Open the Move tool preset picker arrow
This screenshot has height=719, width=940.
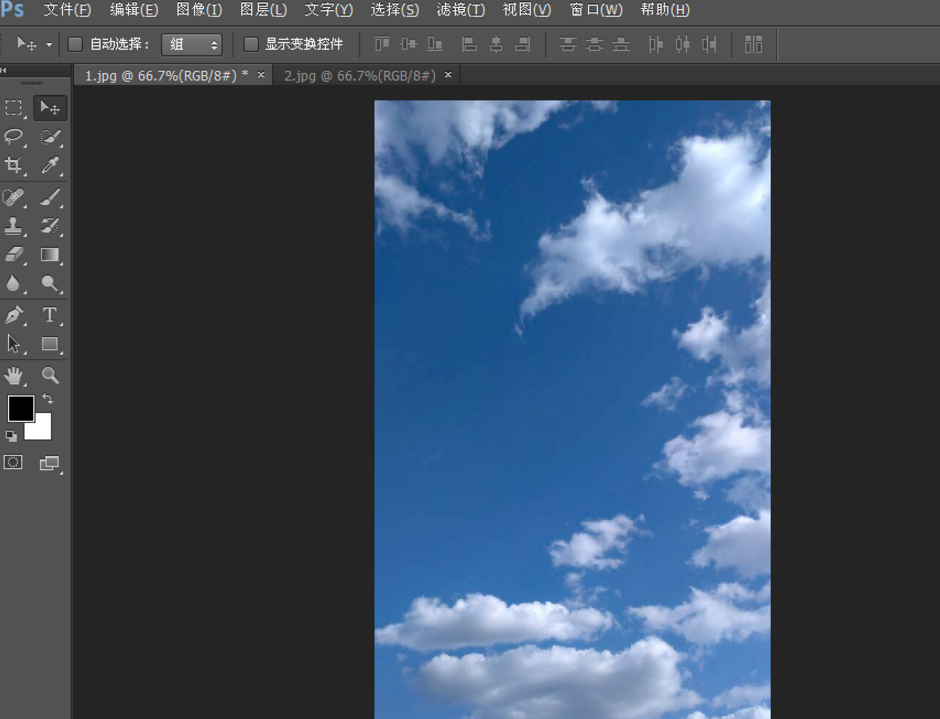point(49,45)
